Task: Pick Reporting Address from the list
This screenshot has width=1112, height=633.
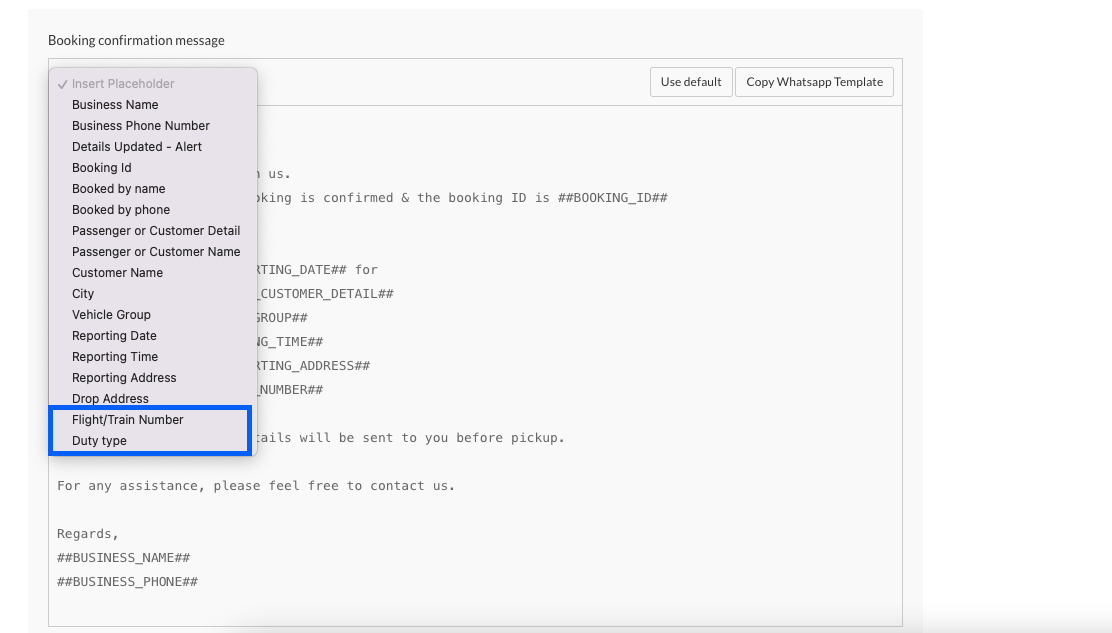Action: tap(152, 378)
